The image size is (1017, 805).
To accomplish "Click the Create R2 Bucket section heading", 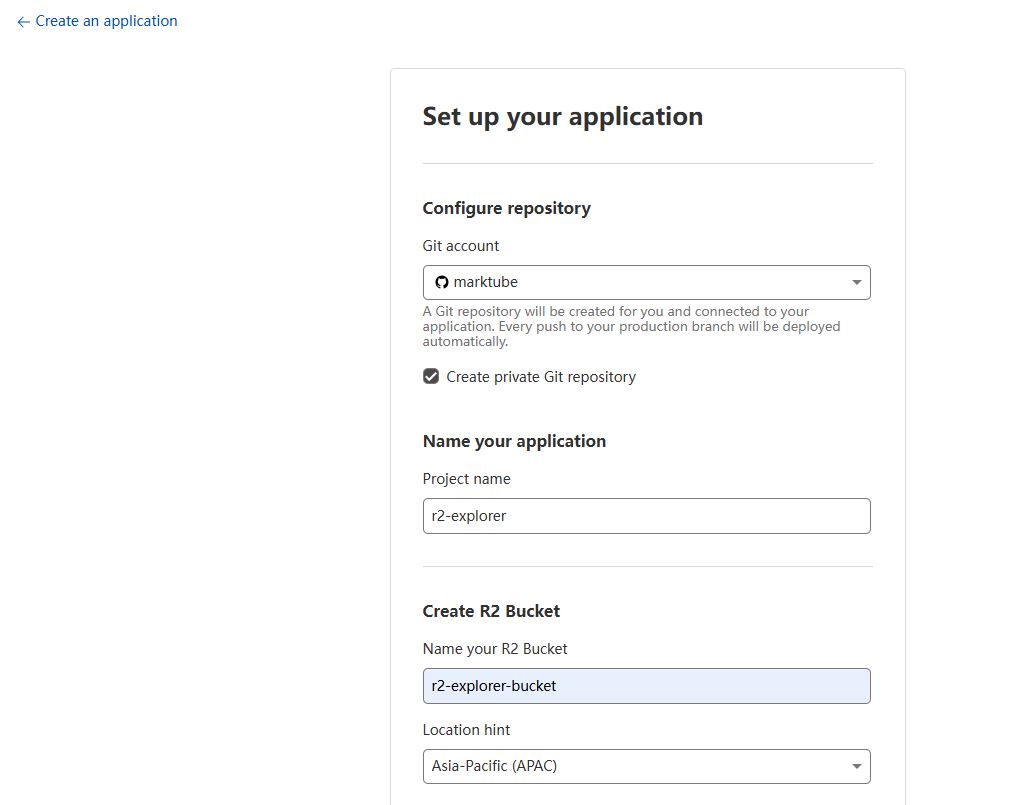I will (x=491, y=611).
